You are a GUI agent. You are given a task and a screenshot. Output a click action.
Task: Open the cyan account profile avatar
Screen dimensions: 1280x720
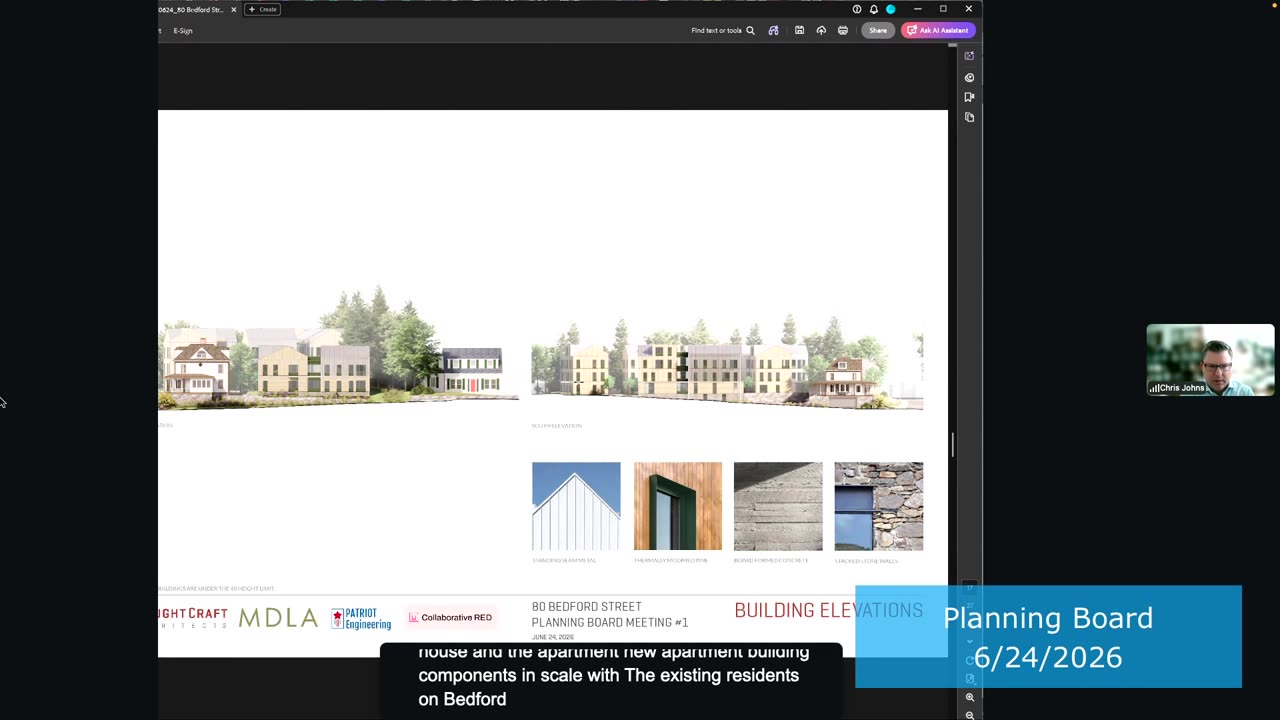click(x=891, y=9)
